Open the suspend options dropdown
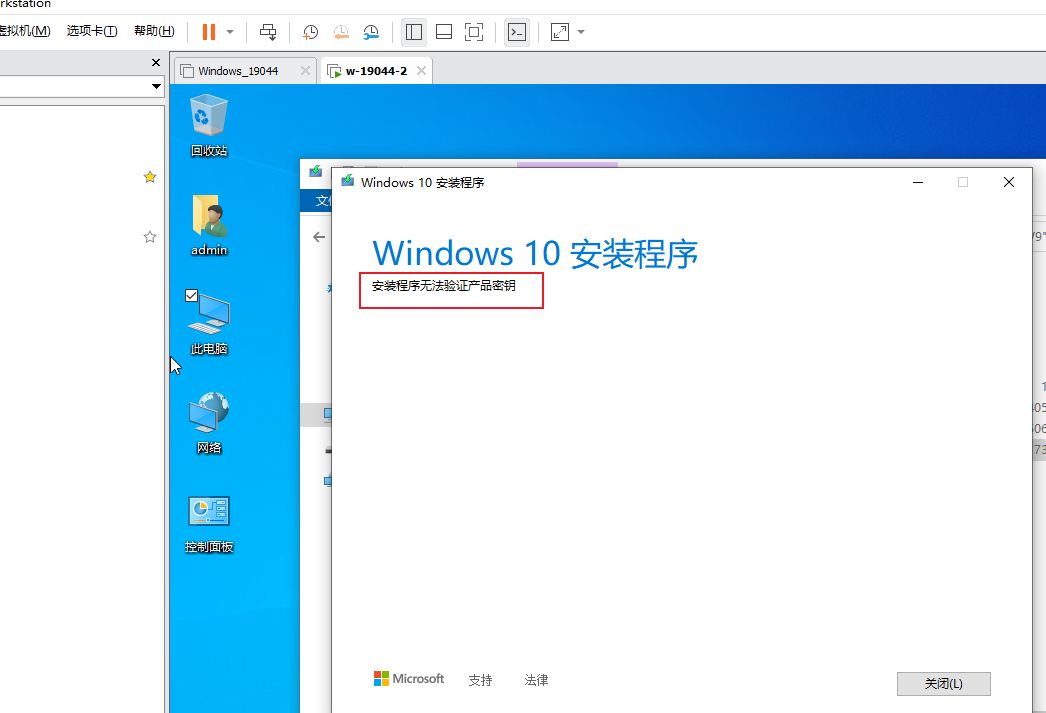 pos(229,31)
